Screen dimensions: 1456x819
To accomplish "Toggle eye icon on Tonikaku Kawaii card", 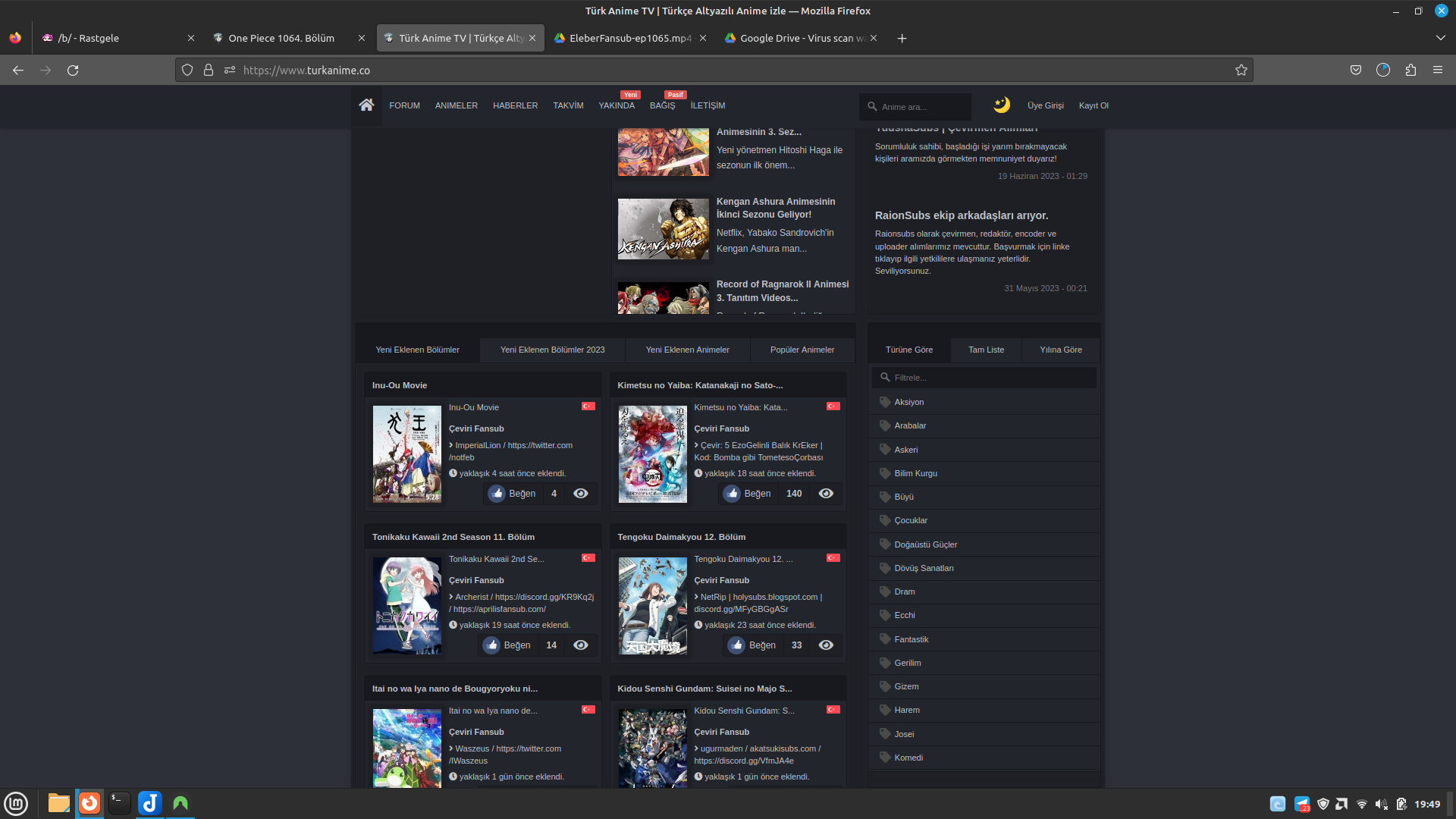I will click(581, 645).
